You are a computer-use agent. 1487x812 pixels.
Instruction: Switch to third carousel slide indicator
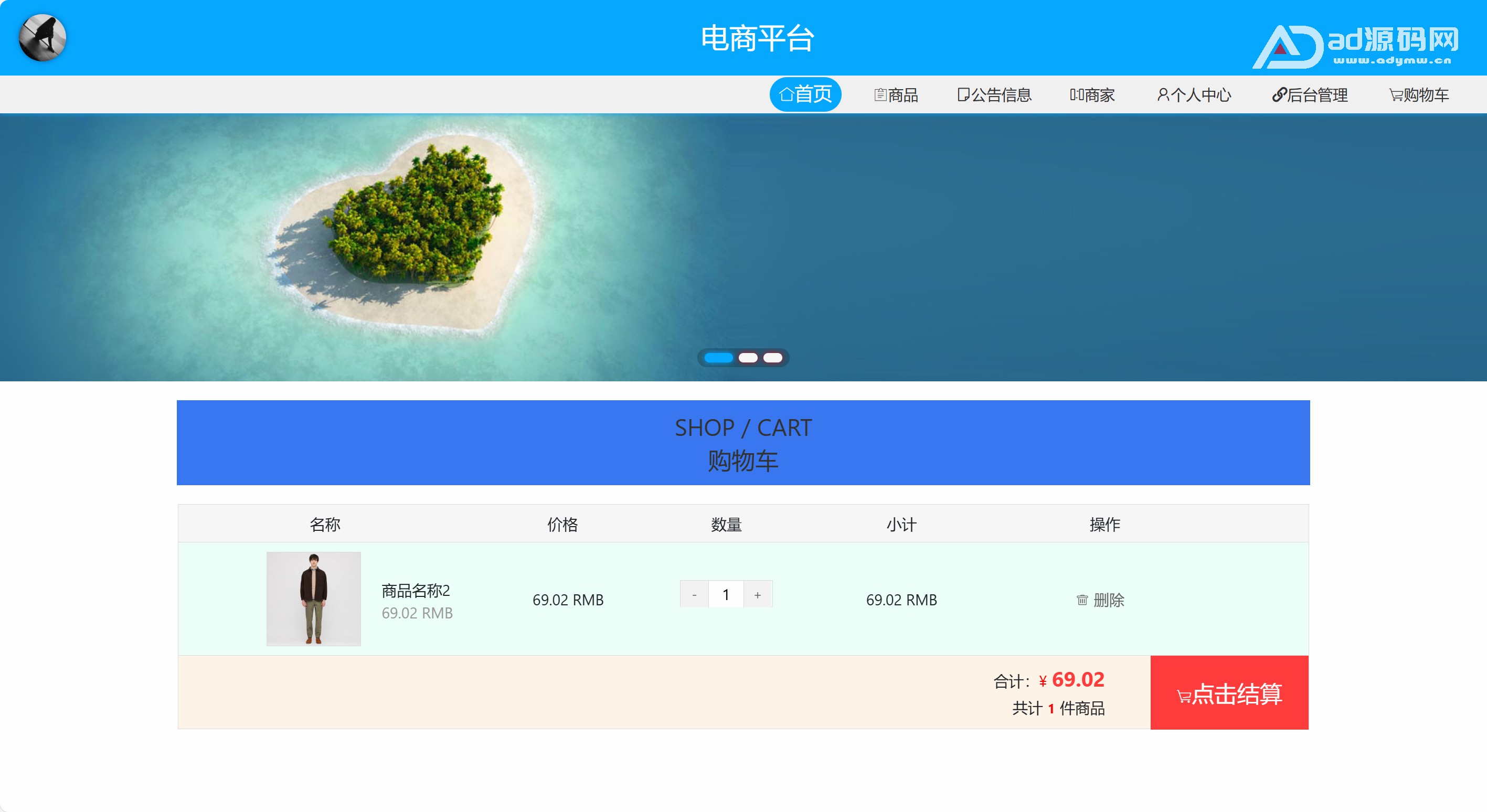(773, 358)
